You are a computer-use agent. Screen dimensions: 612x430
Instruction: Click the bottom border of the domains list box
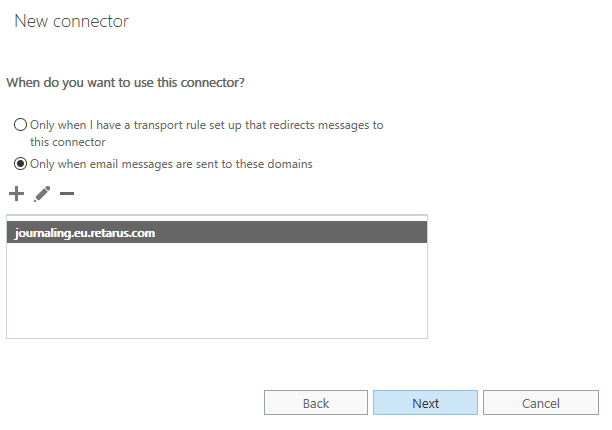[216, 338]
